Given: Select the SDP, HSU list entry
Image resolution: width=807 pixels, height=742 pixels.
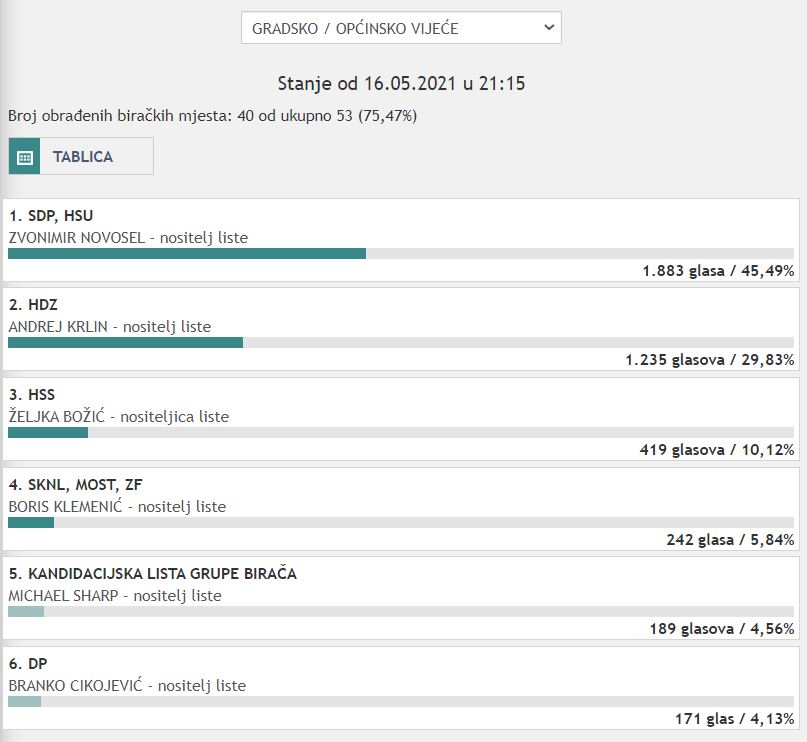Looking at the screenshot, I should [x=51, y=216].
